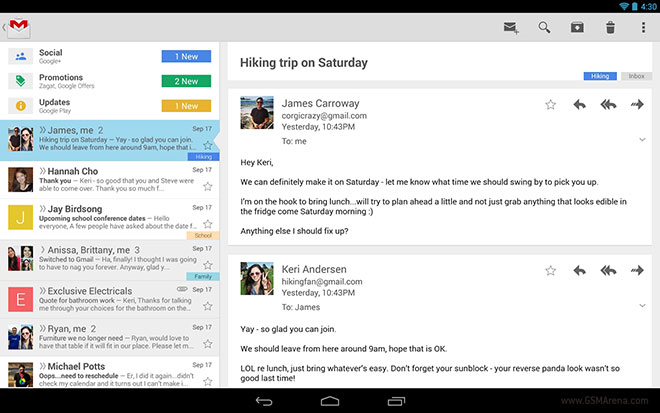Open the overflow menu (three dots)
The image size is (660, 413).
coord(643,28)
